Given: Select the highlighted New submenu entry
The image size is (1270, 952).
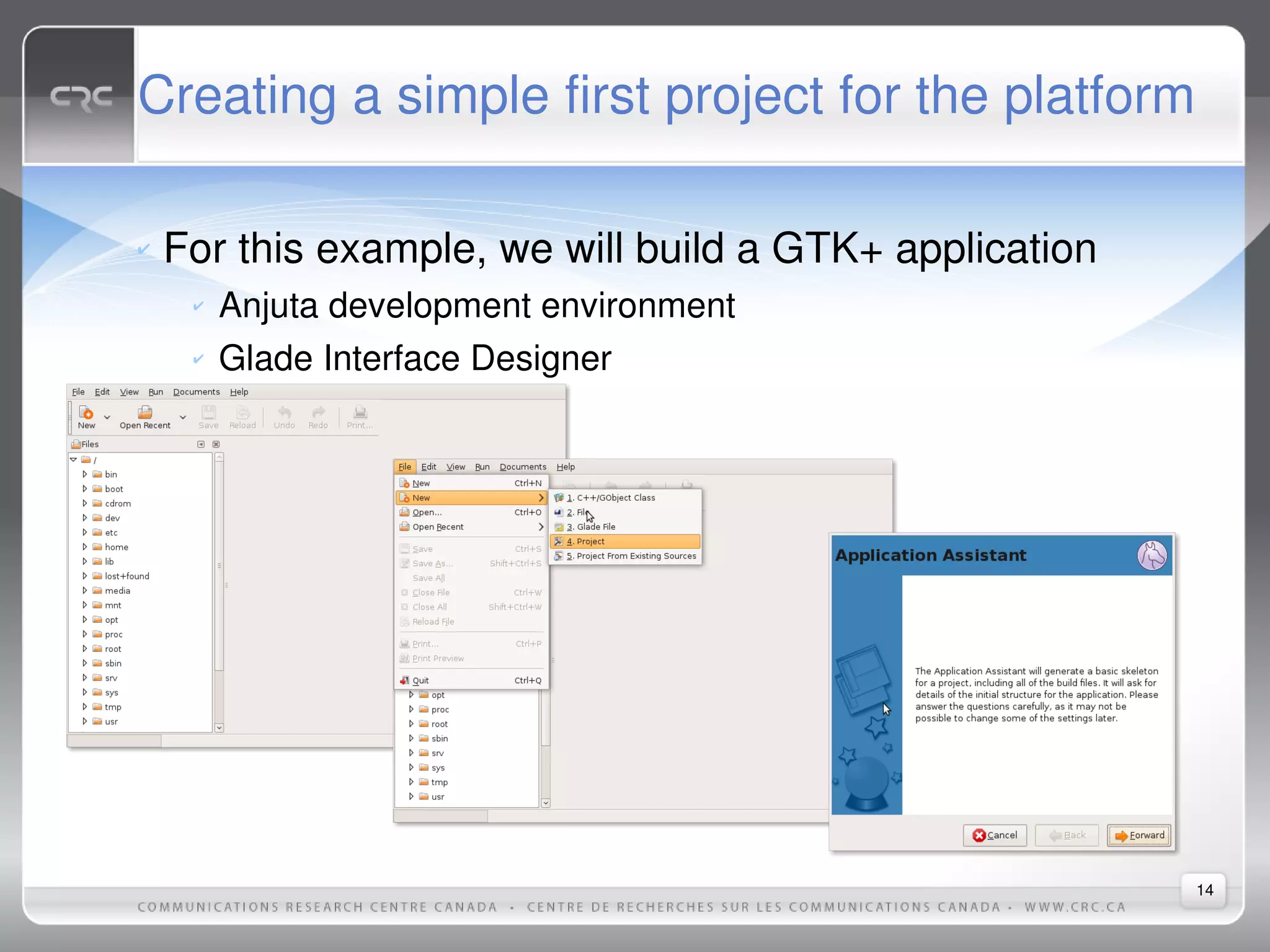Looking at the screenshot, I should tap(471, 498).
